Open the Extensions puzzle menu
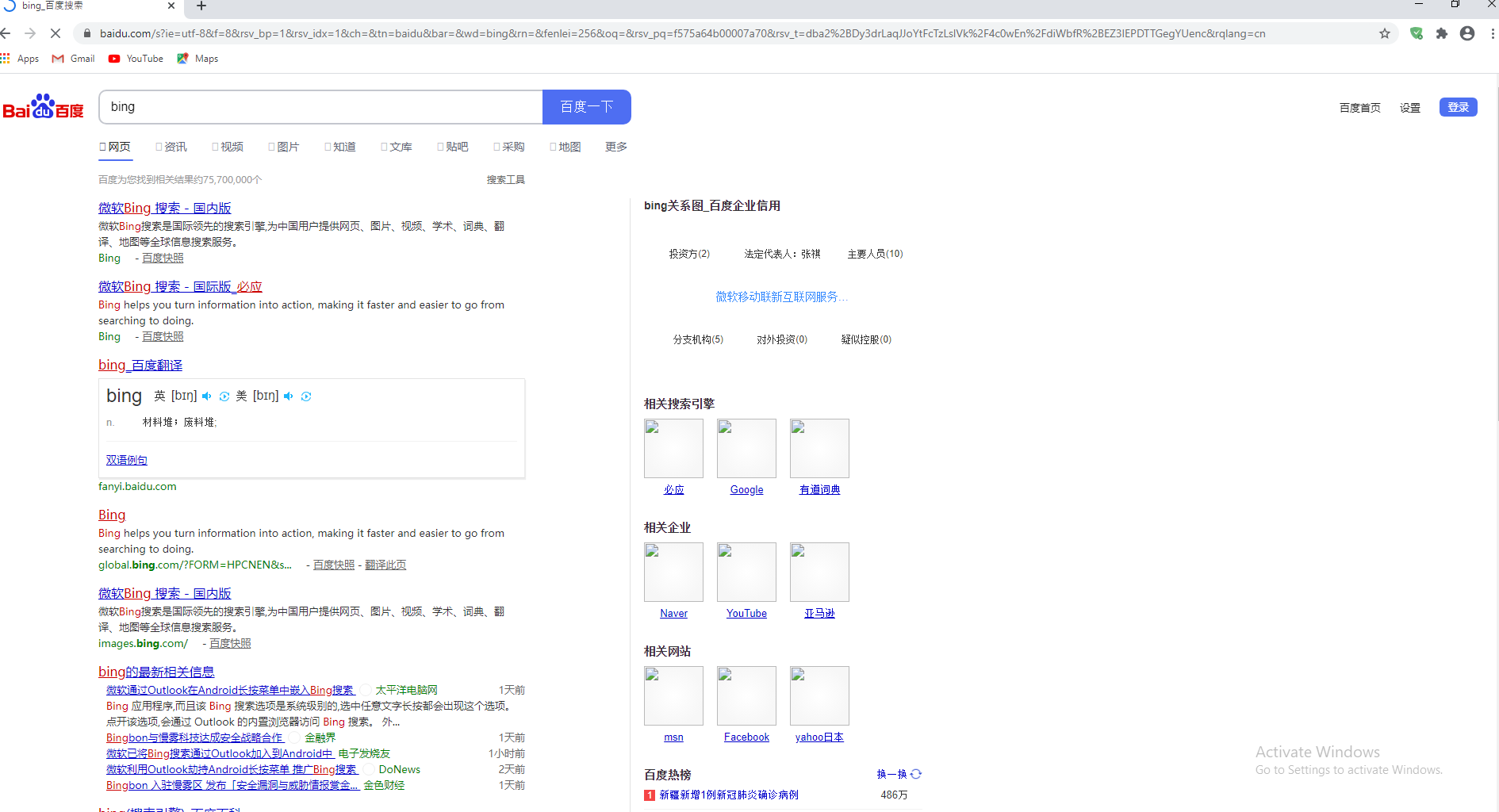The width and height of the screenshot is (1499, 812). pyautogui.click(x=1442, y=33)
